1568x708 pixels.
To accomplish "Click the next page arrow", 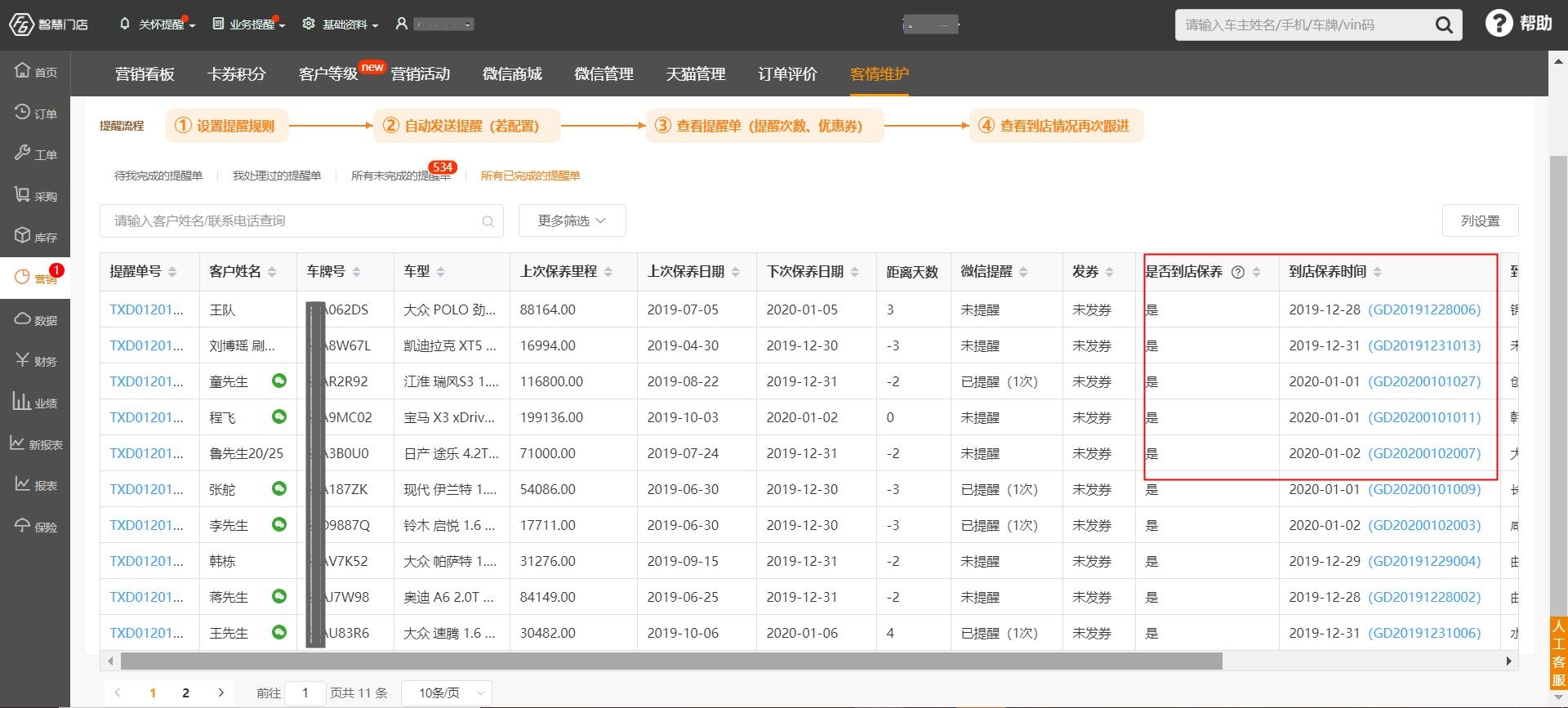I will (220, 692).
